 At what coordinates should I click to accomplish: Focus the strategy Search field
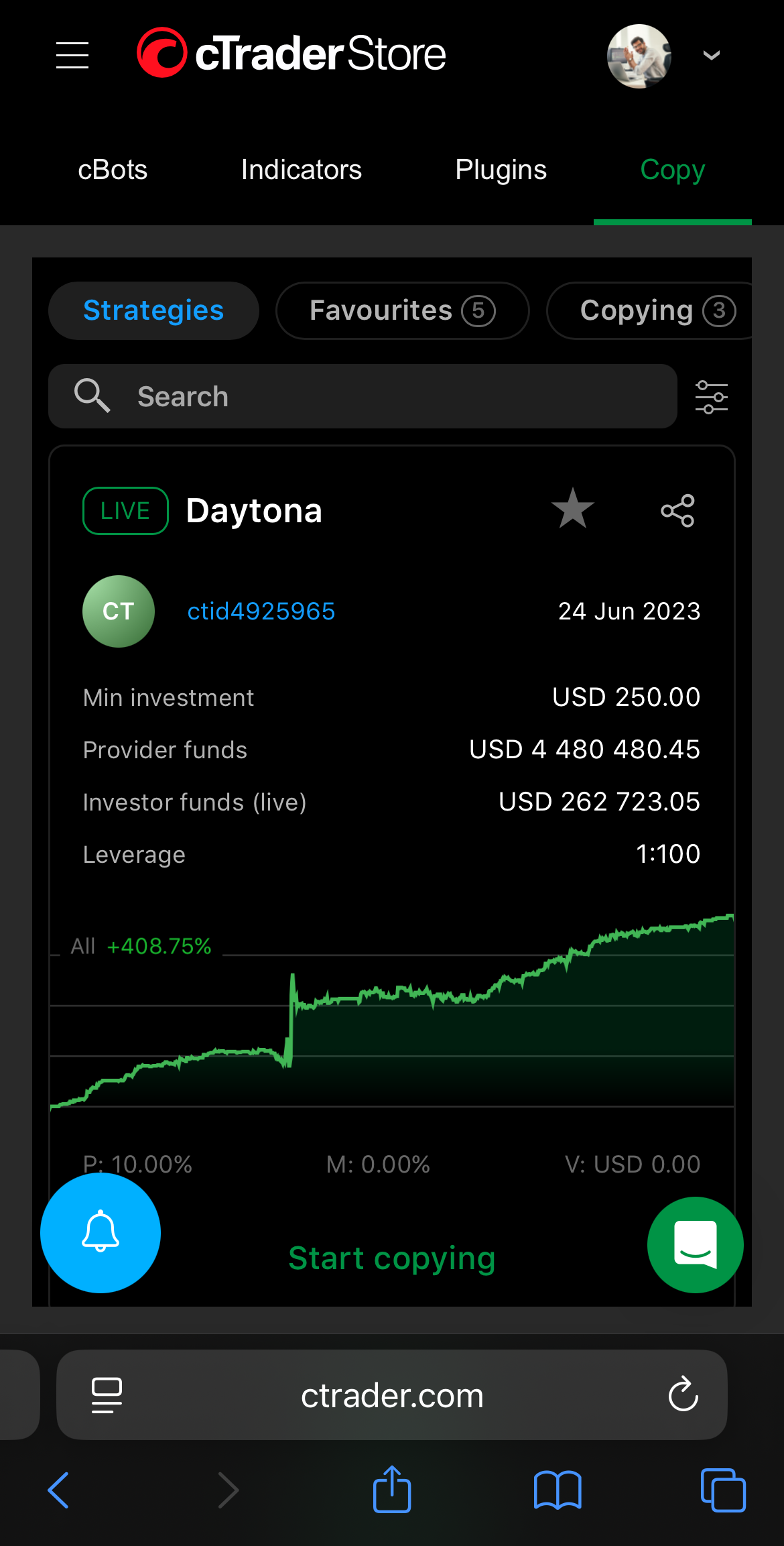click(362, 397)
